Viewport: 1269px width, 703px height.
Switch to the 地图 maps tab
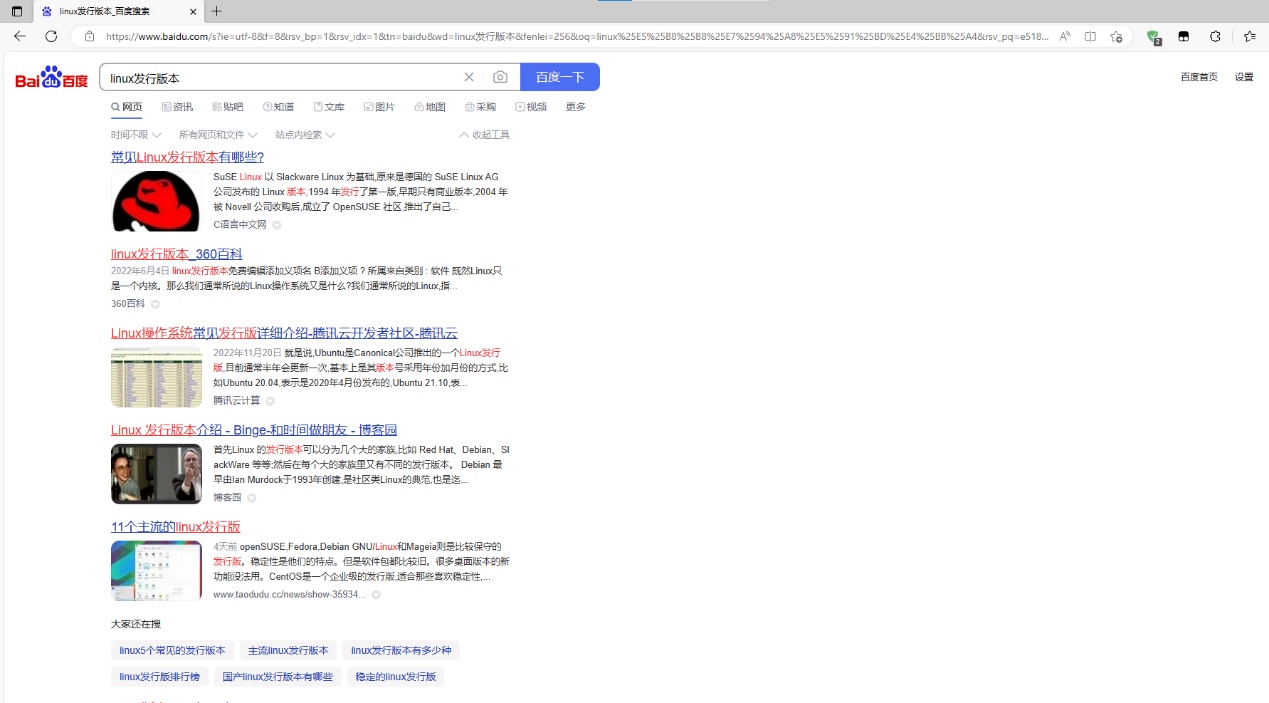click(x=430, y=107)
